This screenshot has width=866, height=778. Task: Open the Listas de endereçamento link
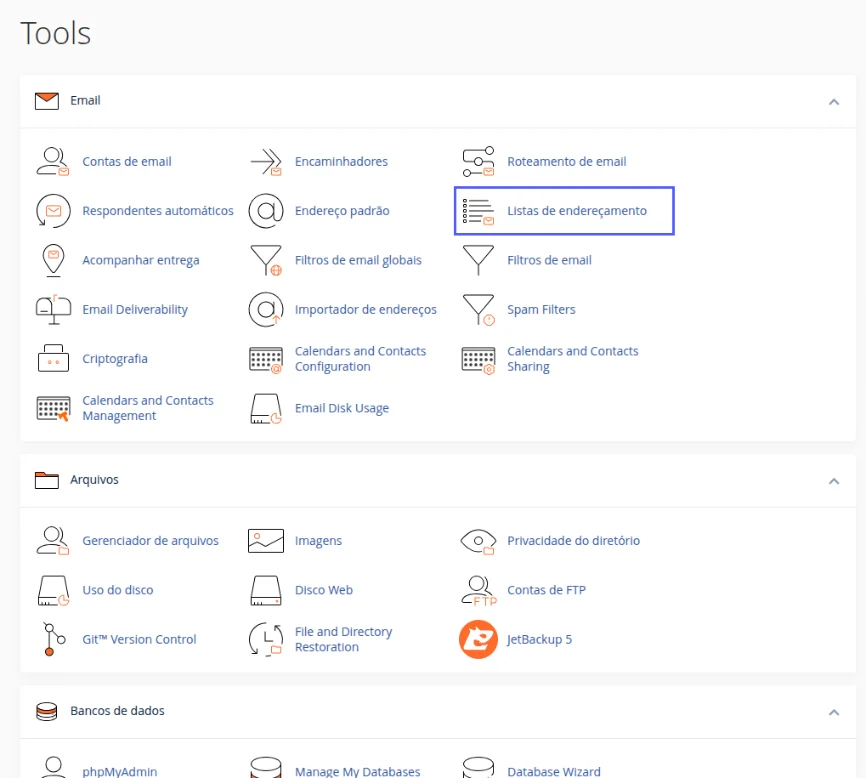pyautogui.click(x=577, y=211)
